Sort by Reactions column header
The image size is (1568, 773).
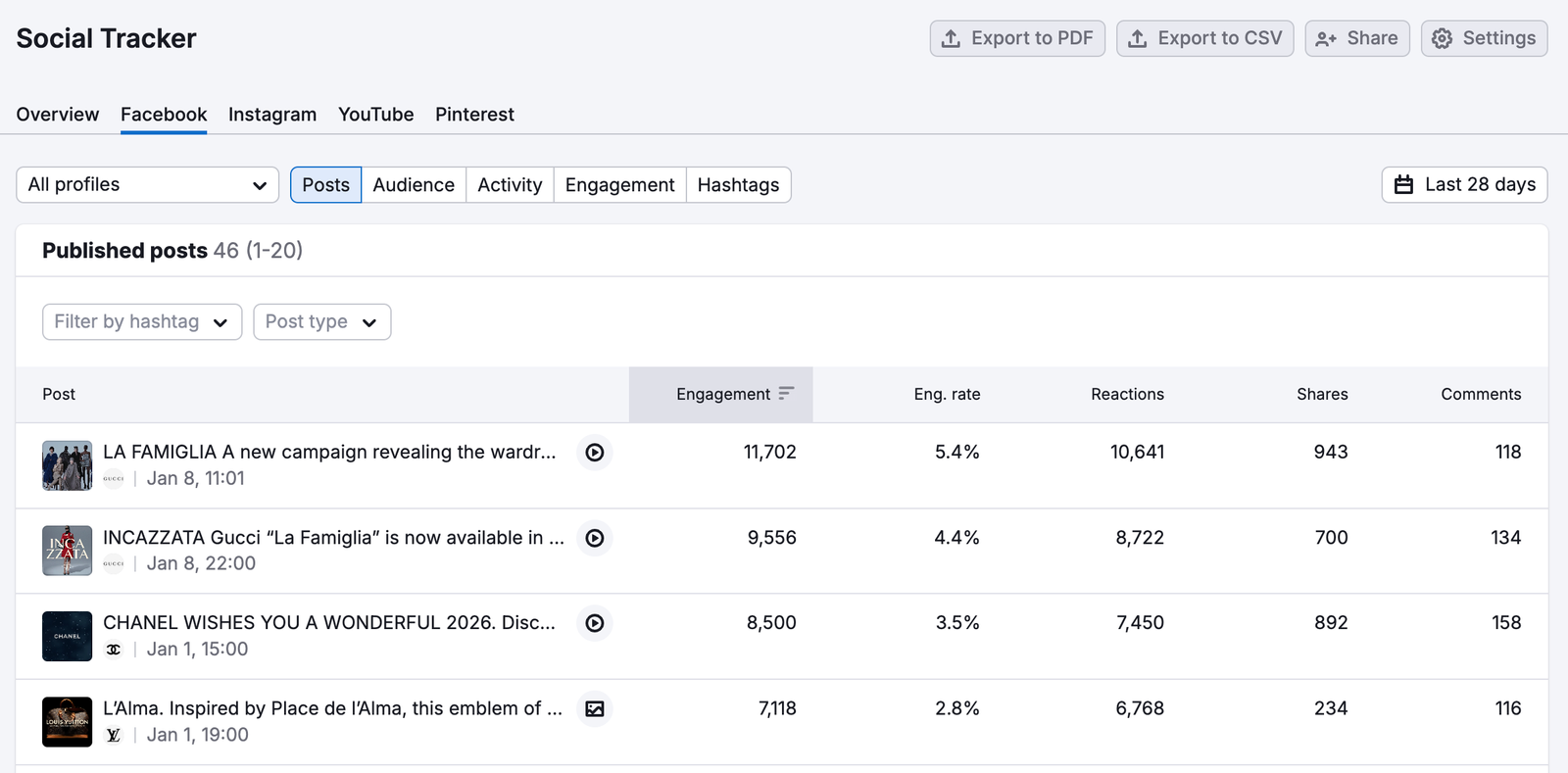(x=1127, y=394)
